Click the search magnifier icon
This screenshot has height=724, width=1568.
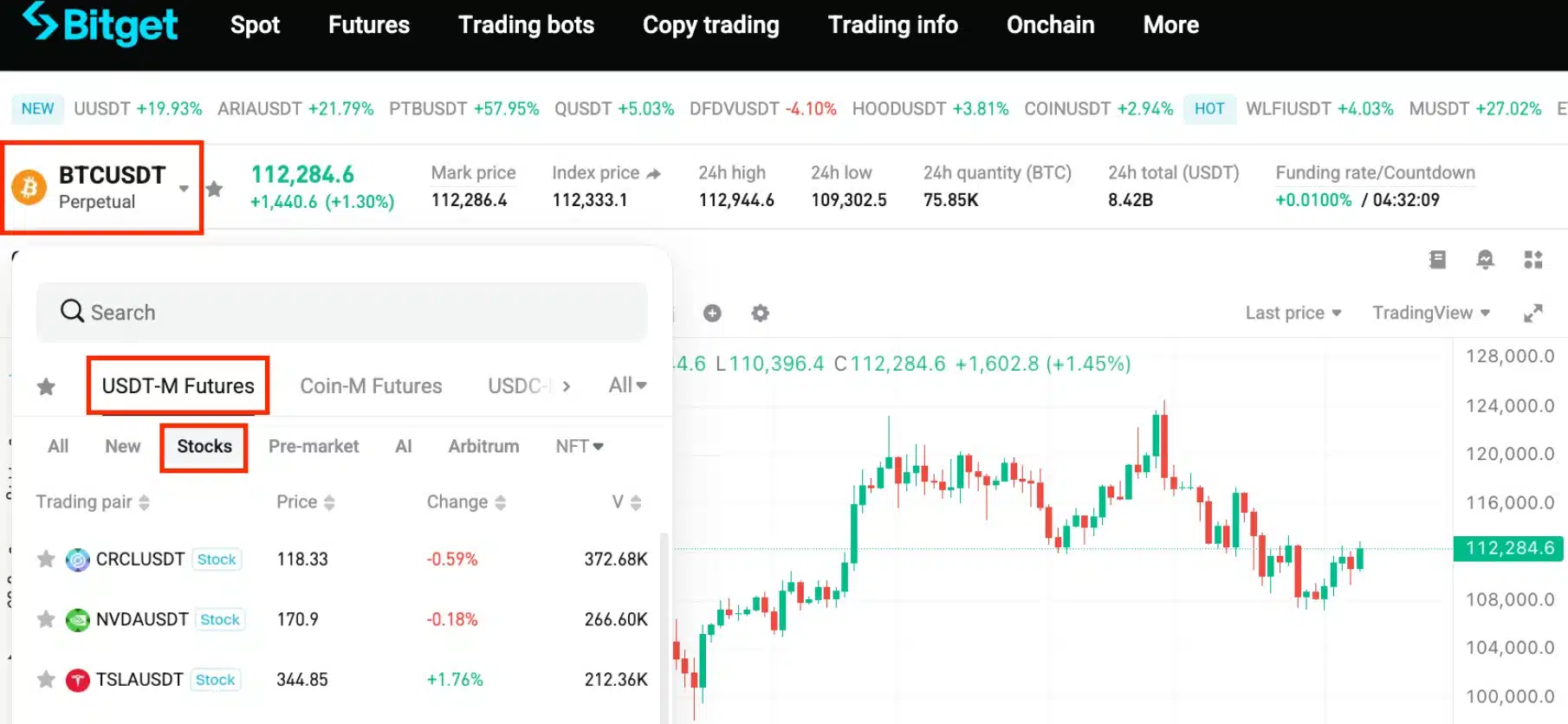pos(72,311)
